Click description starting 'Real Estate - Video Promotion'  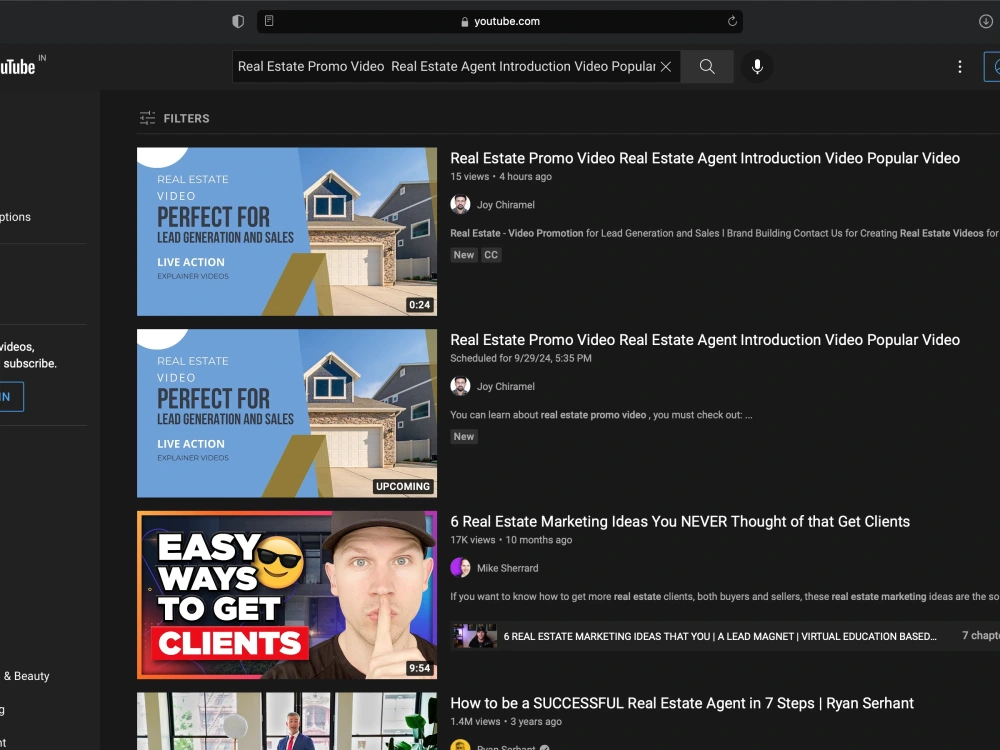[x=724, y=233]
